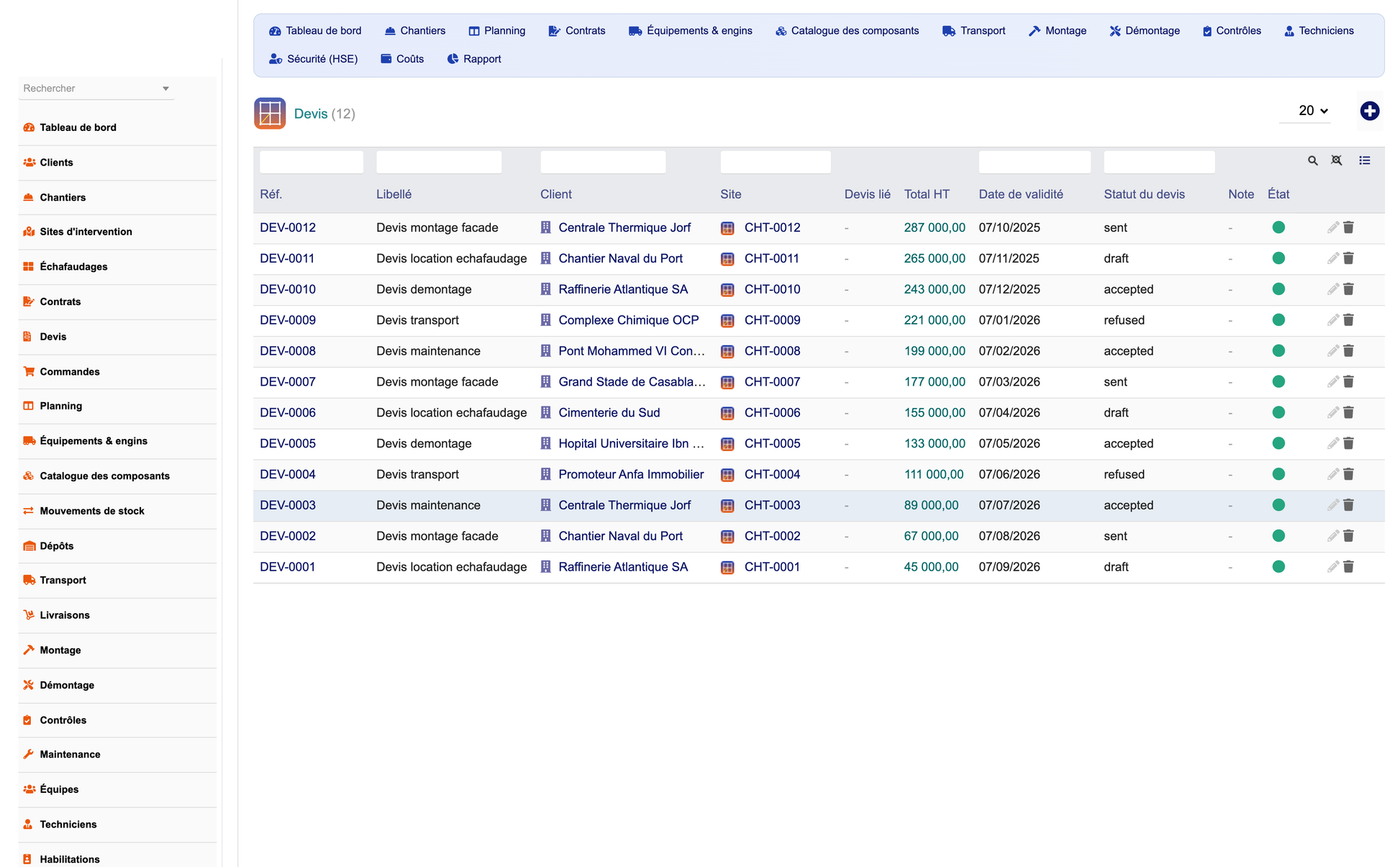Sort by the Total HT column header

[x=927, y=194]
